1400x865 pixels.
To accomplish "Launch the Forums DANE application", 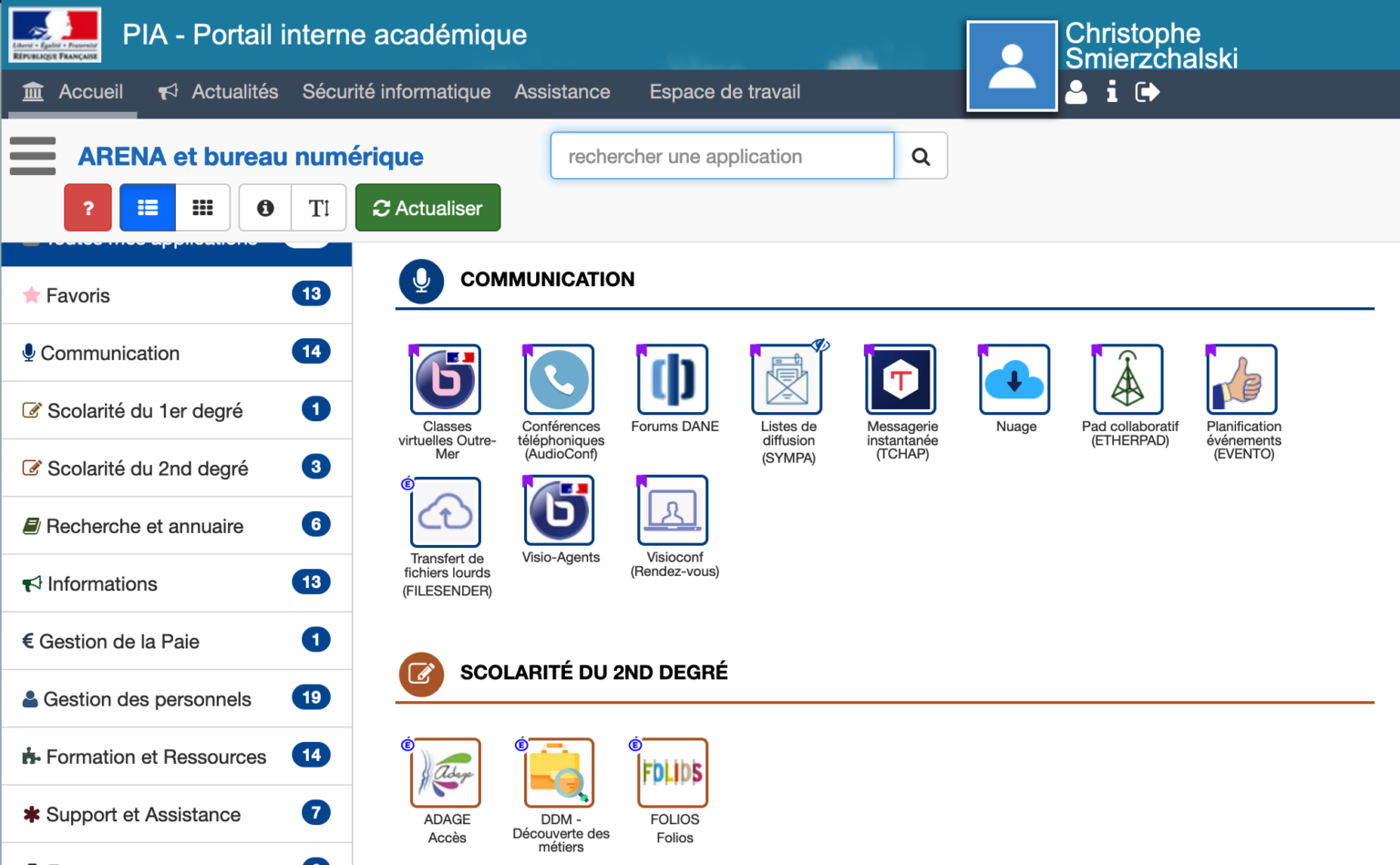I will point(674,380).
